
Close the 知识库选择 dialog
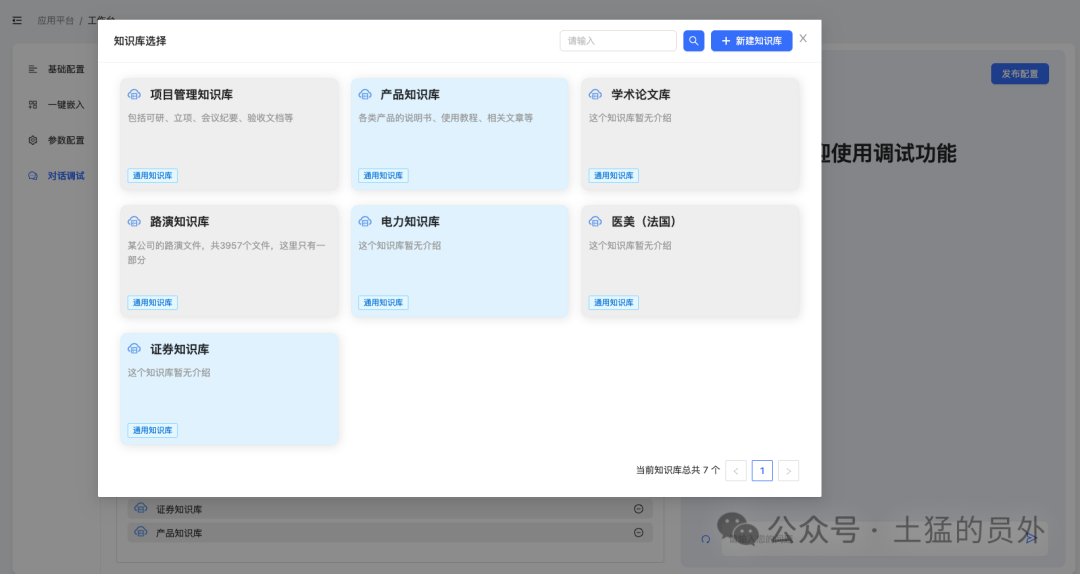click(x=803, y=39)
